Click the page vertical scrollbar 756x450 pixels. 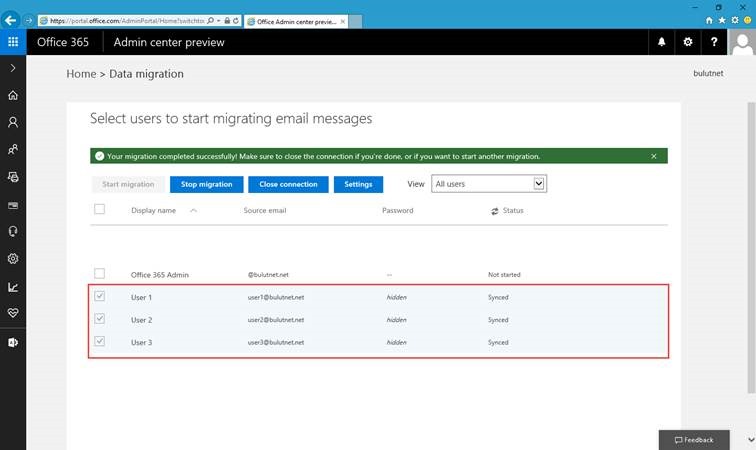click(751, 247)
